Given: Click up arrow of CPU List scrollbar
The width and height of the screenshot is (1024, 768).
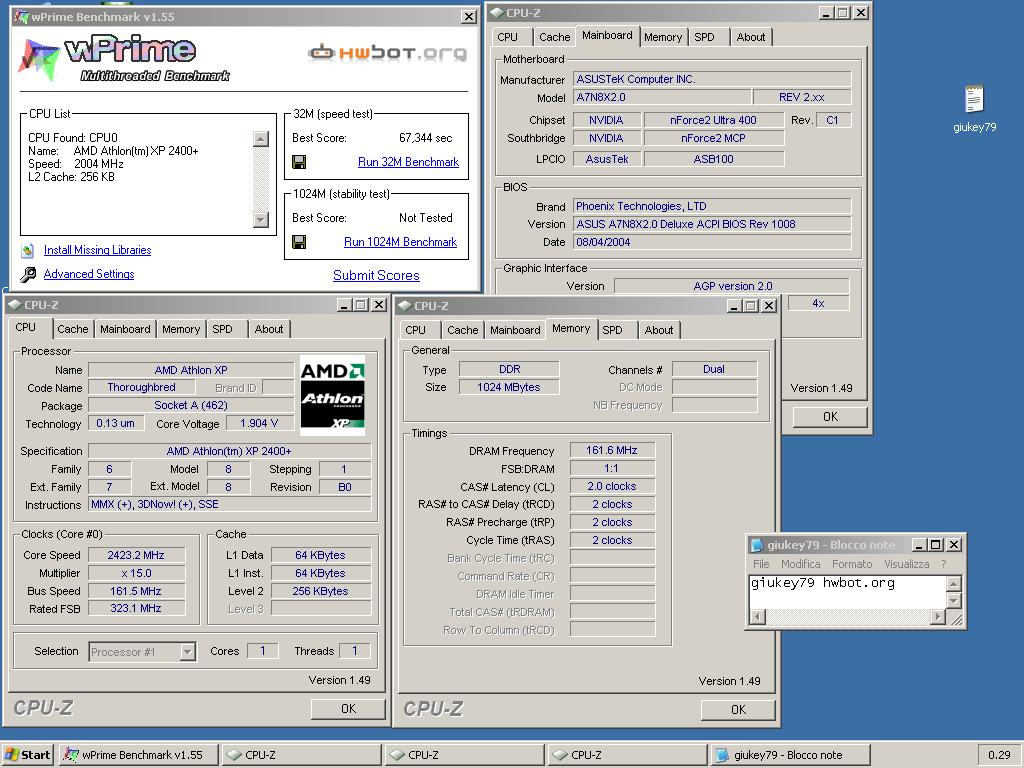Looking at the screenshot, I should [261, 138].
